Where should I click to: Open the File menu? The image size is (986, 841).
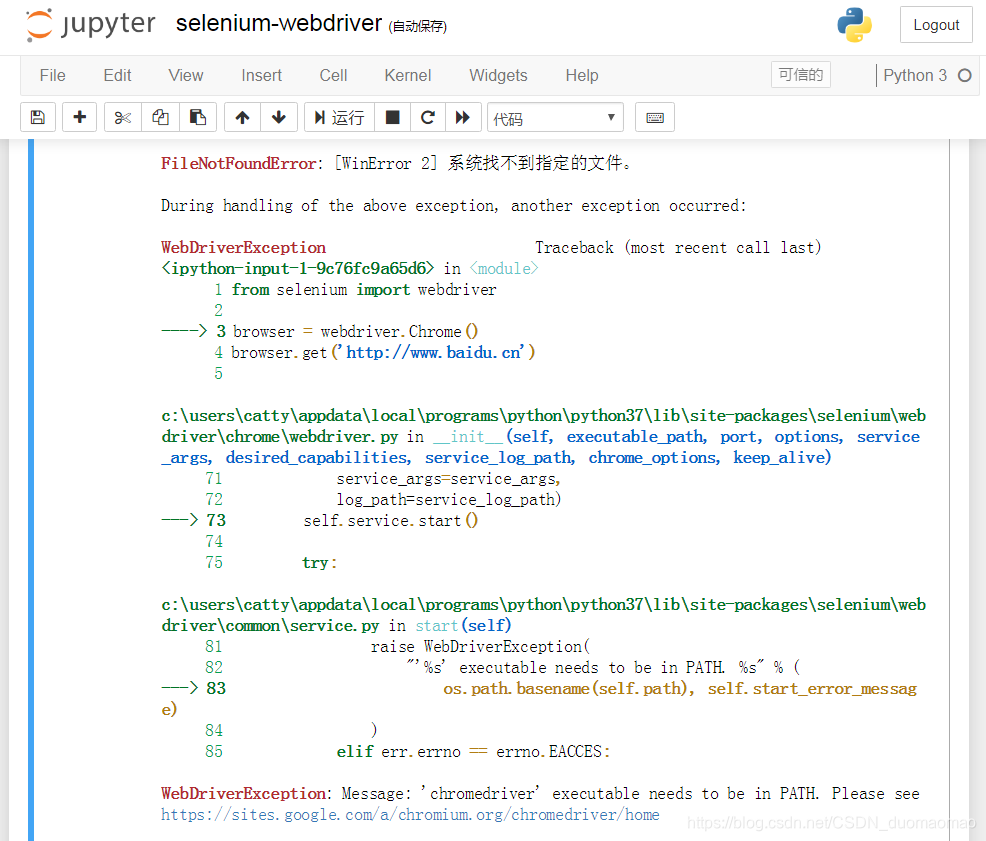(52, 75)
